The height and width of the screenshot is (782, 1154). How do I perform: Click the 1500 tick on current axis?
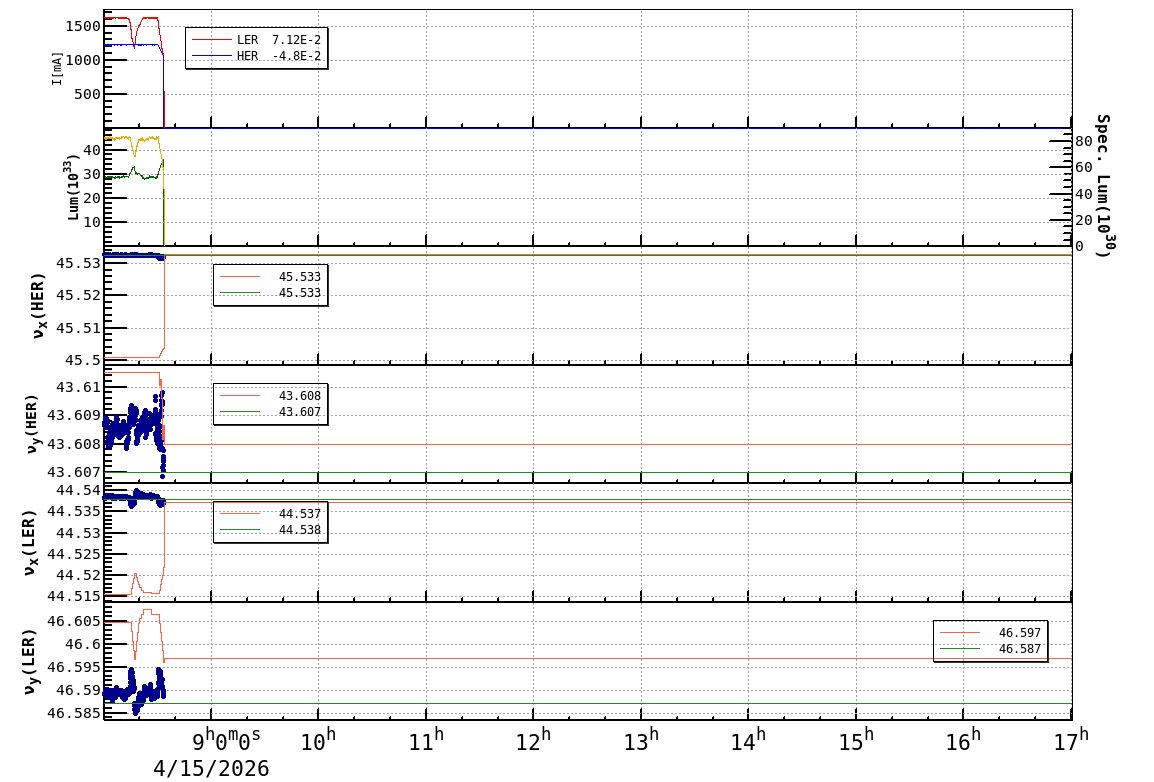pyautogui.click(x=82, y=26)
